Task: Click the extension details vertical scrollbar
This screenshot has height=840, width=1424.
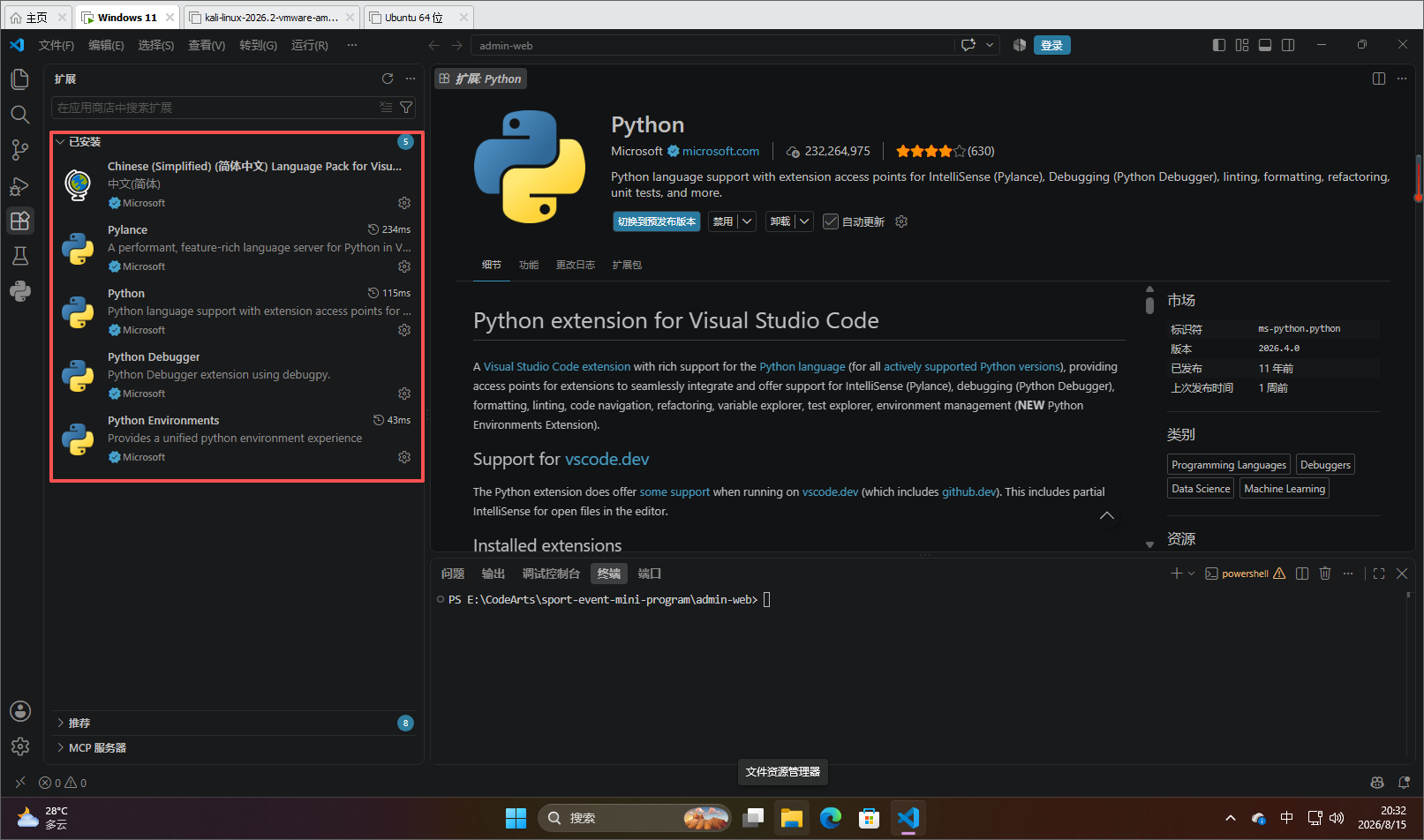Action: click(x=1149, y=305)
